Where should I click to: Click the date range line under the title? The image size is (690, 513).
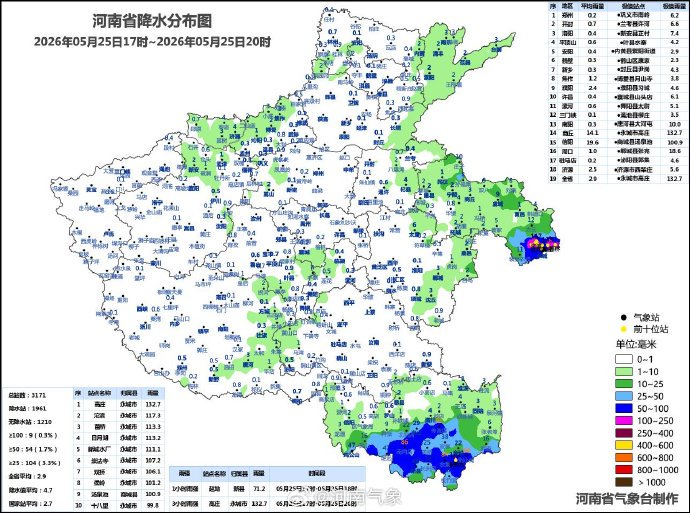(x=152, y=42)
